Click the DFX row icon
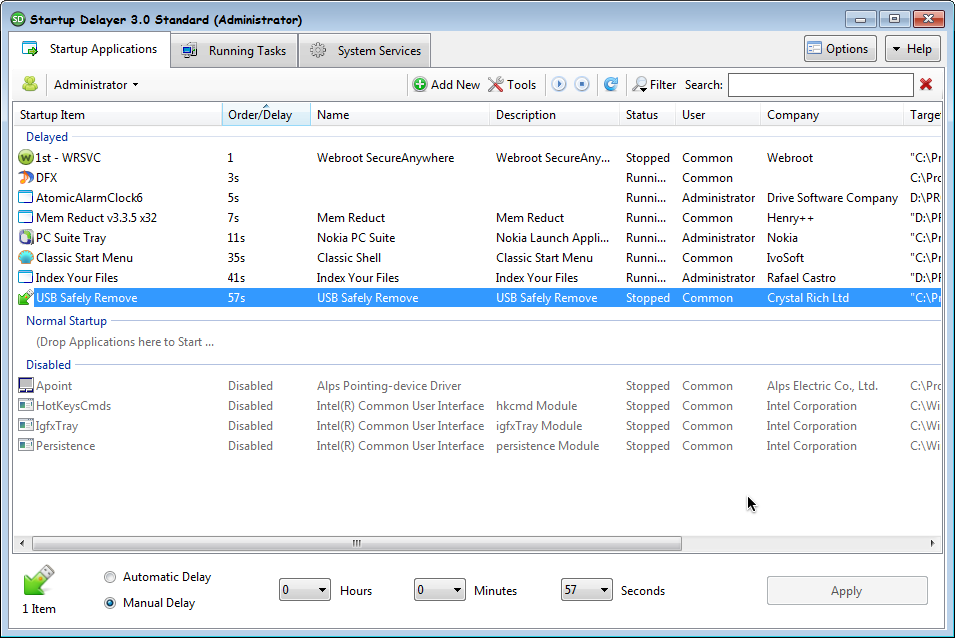Image resolution: width=955 pixels, height=638 pixels. pos(26,177)
